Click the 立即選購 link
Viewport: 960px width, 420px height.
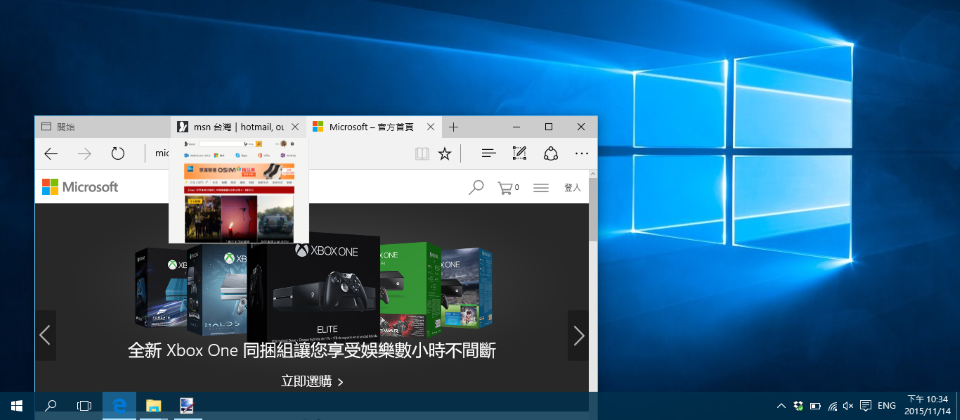[312, 381]
